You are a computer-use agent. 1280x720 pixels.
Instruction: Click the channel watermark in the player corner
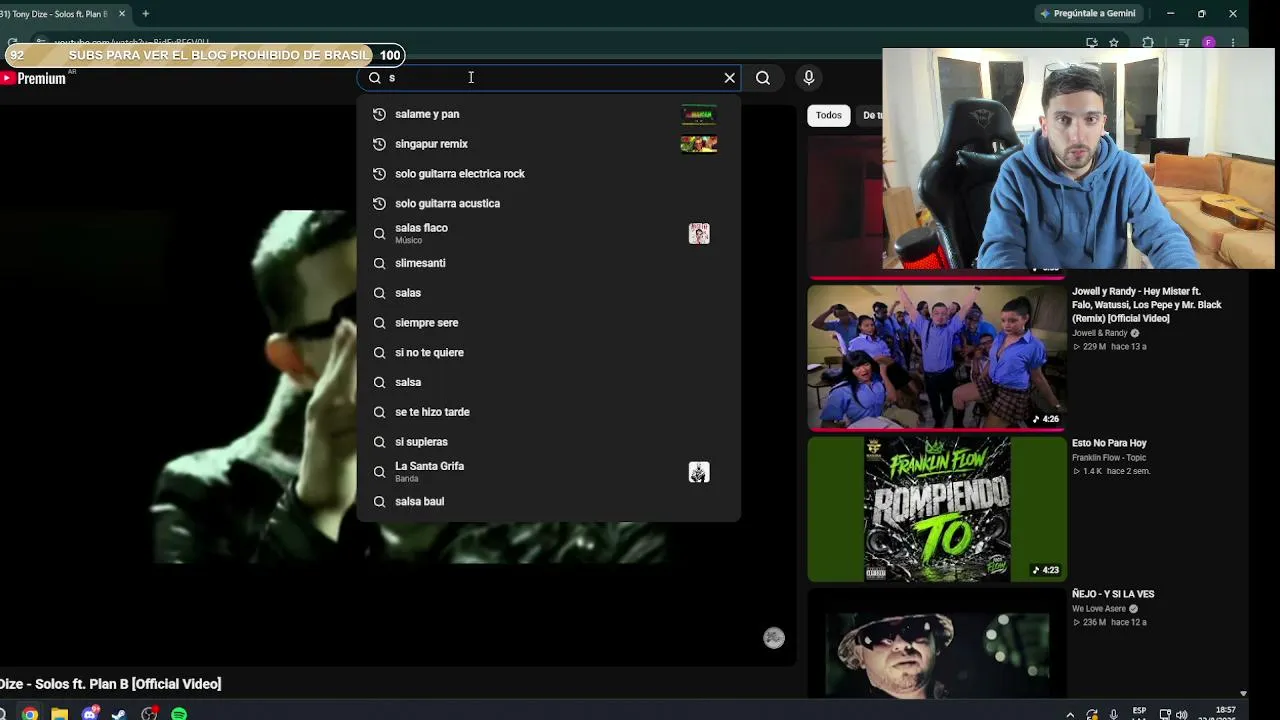(x=774, y=638)
